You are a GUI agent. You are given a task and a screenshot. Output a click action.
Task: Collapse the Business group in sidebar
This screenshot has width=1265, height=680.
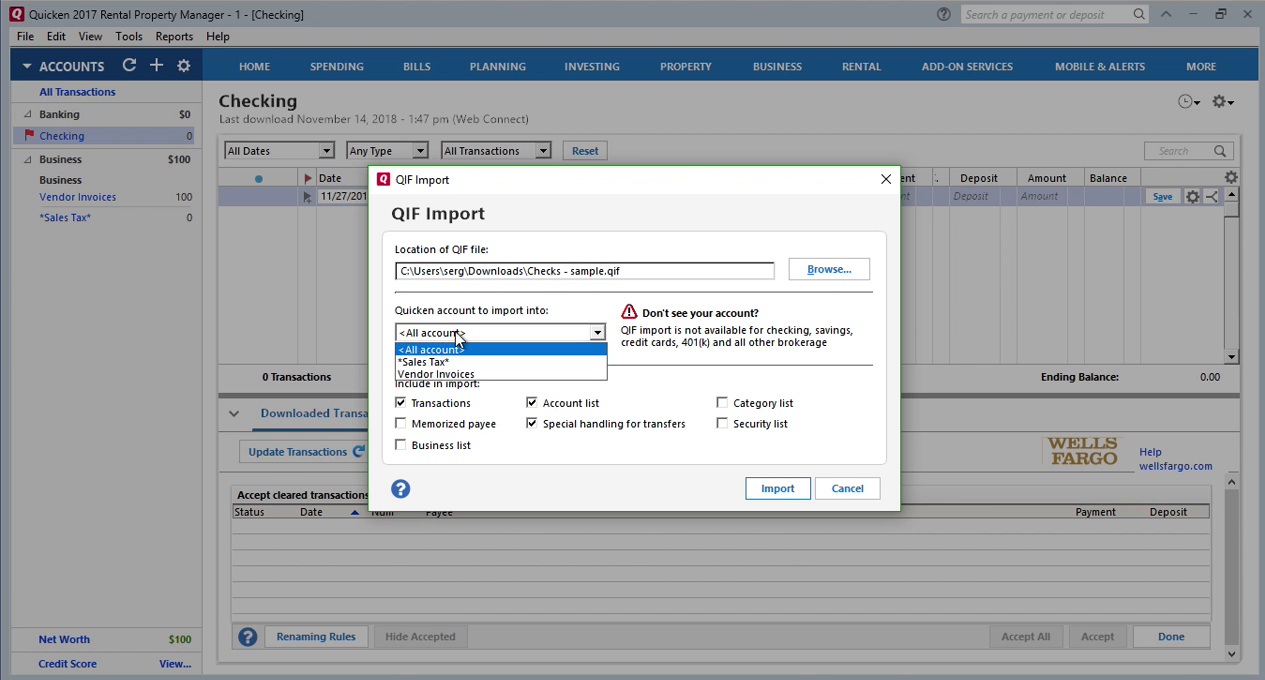tap(28, 160)
